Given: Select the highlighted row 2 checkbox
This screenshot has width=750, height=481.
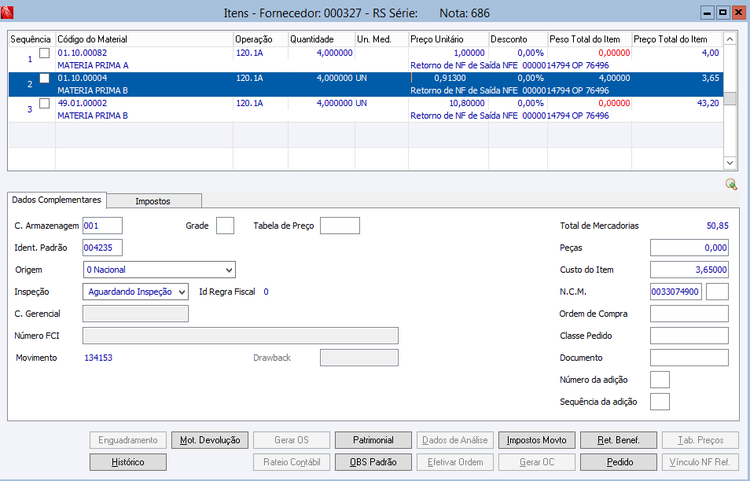Looking at the screenshot, I should [44, 78].
